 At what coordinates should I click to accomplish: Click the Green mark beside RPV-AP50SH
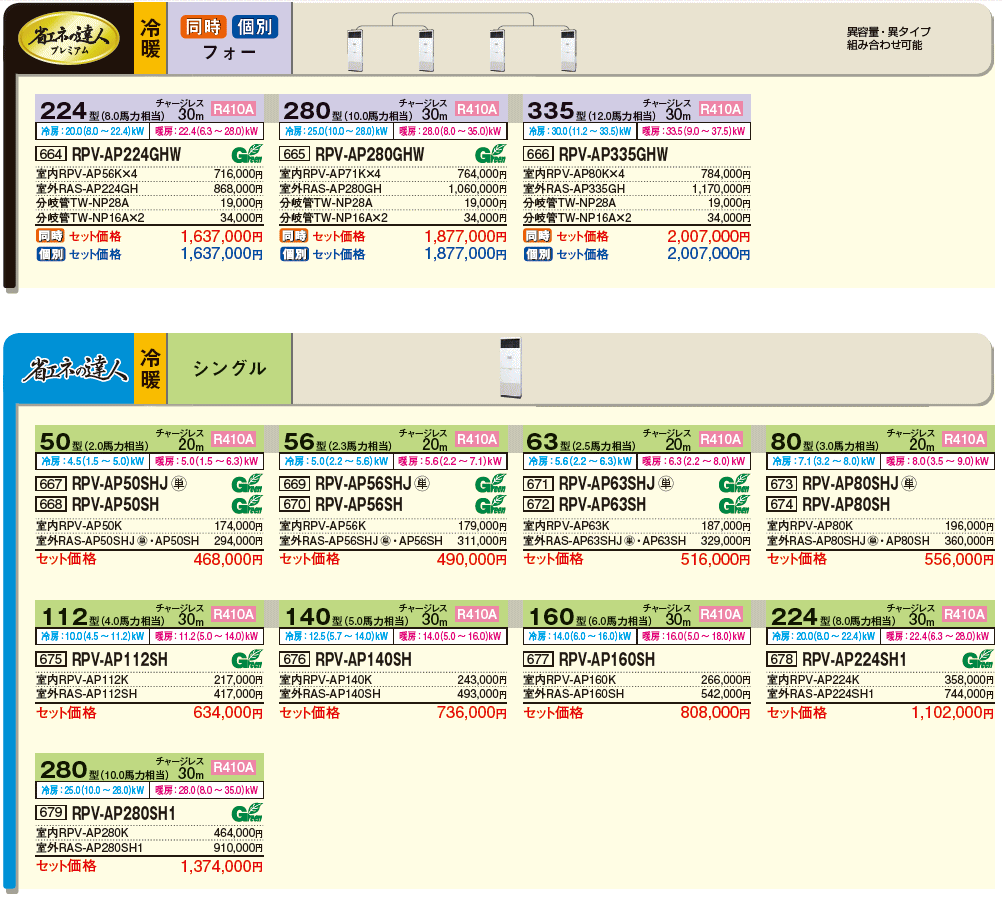click(x=247, y=505)
